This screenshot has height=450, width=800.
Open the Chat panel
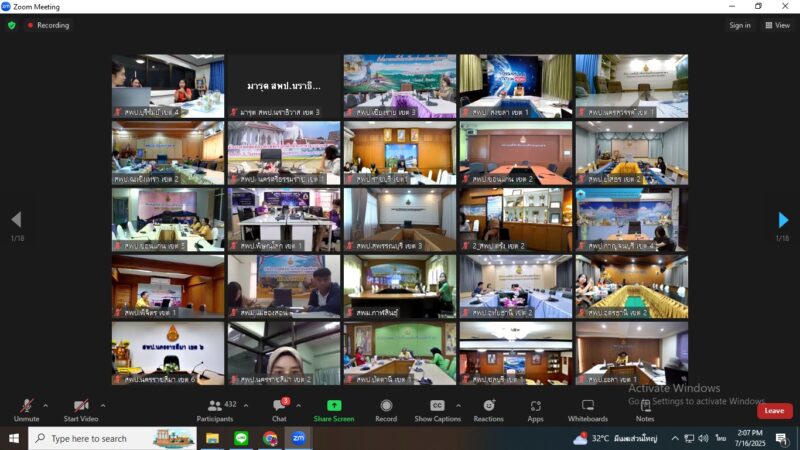pyautogui.click(x=279, y=406)
